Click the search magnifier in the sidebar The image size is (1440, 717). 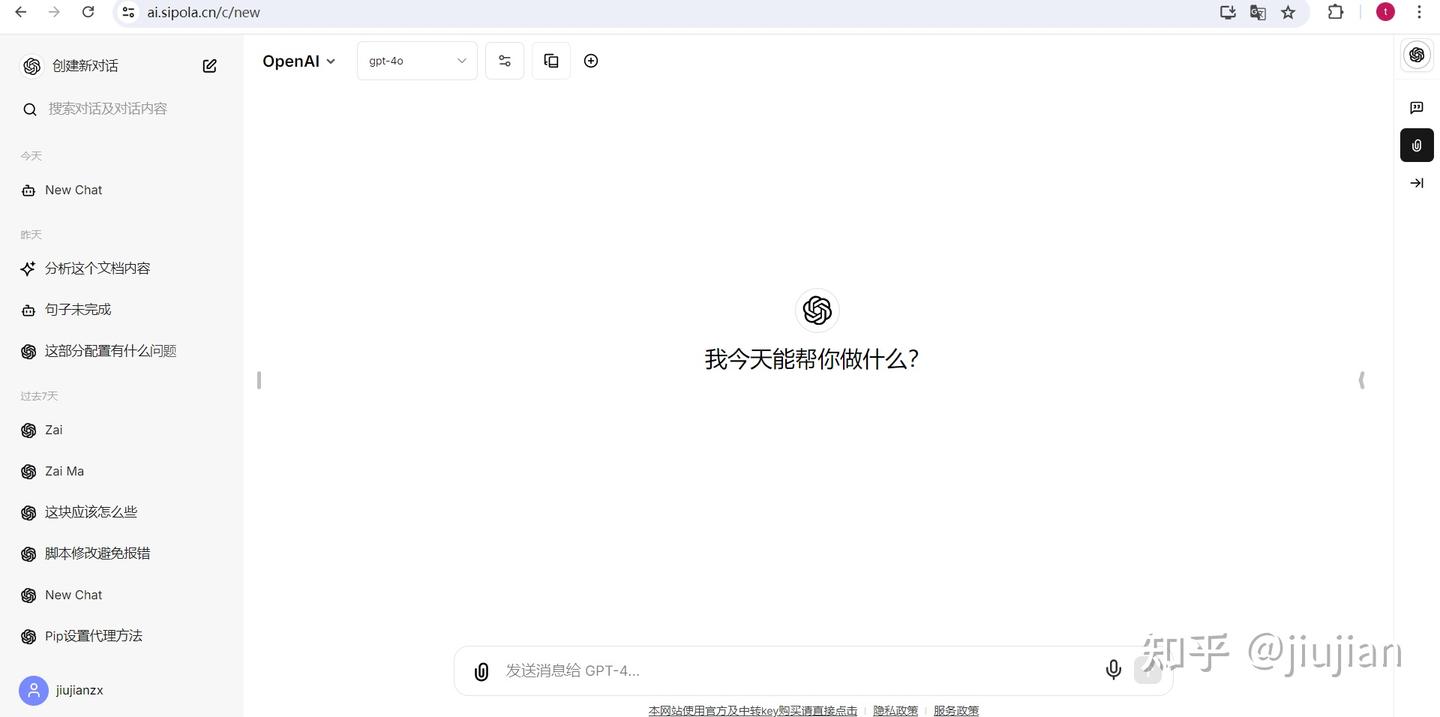pyautogui.click(x=29, y=108)
